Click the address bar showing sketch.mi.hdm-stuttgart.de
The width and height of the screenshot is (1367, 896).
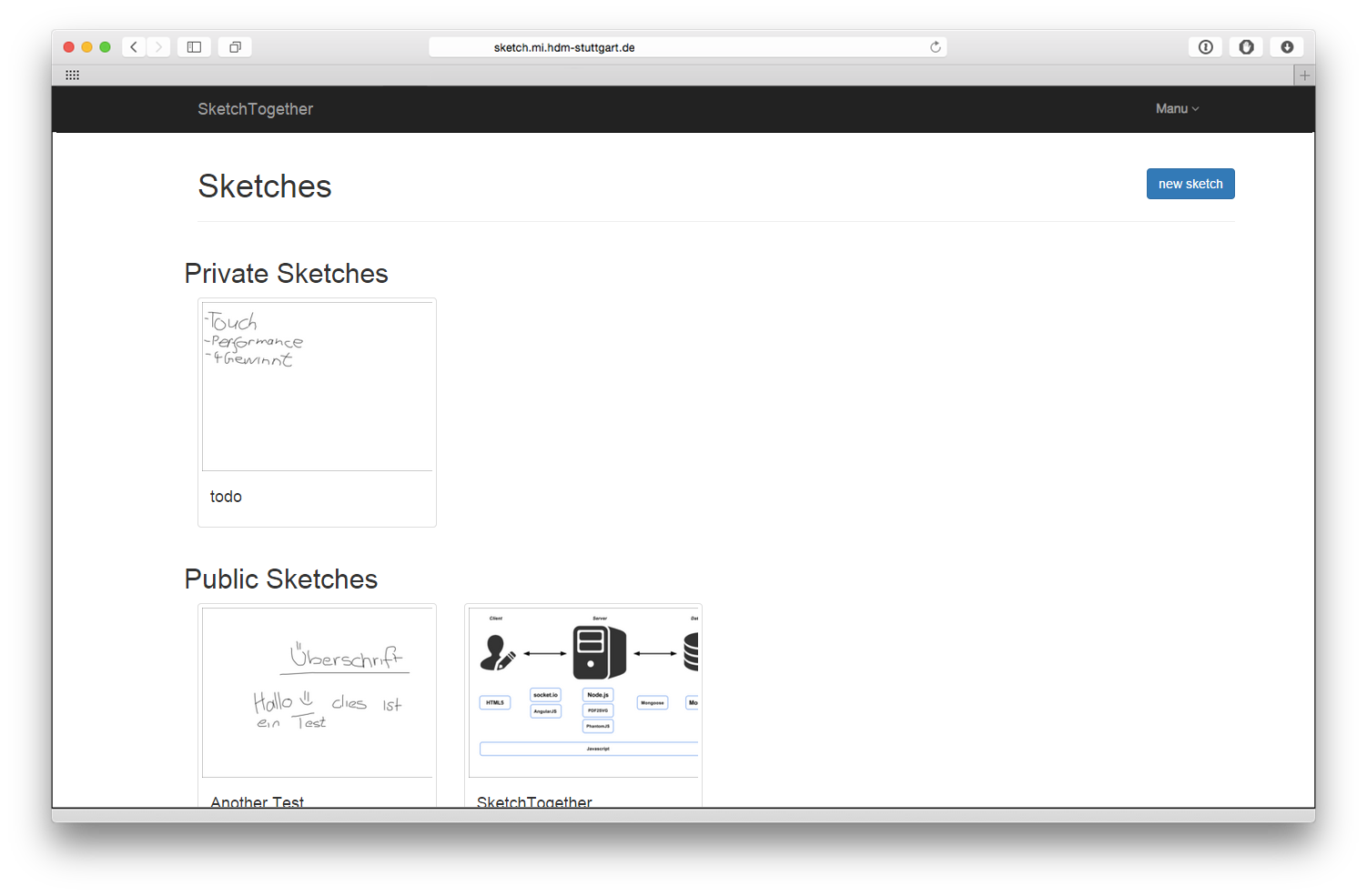687,47
